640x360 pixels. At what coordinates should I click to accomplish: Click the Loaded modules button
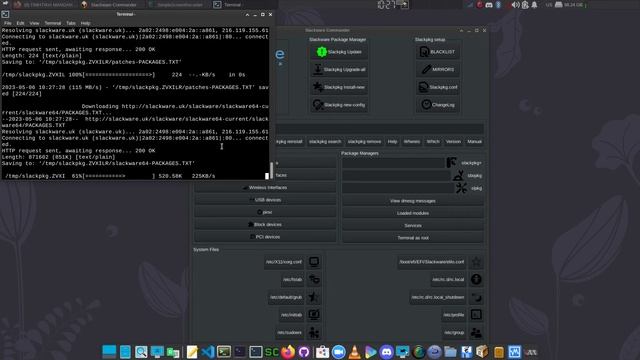point(413,213)
